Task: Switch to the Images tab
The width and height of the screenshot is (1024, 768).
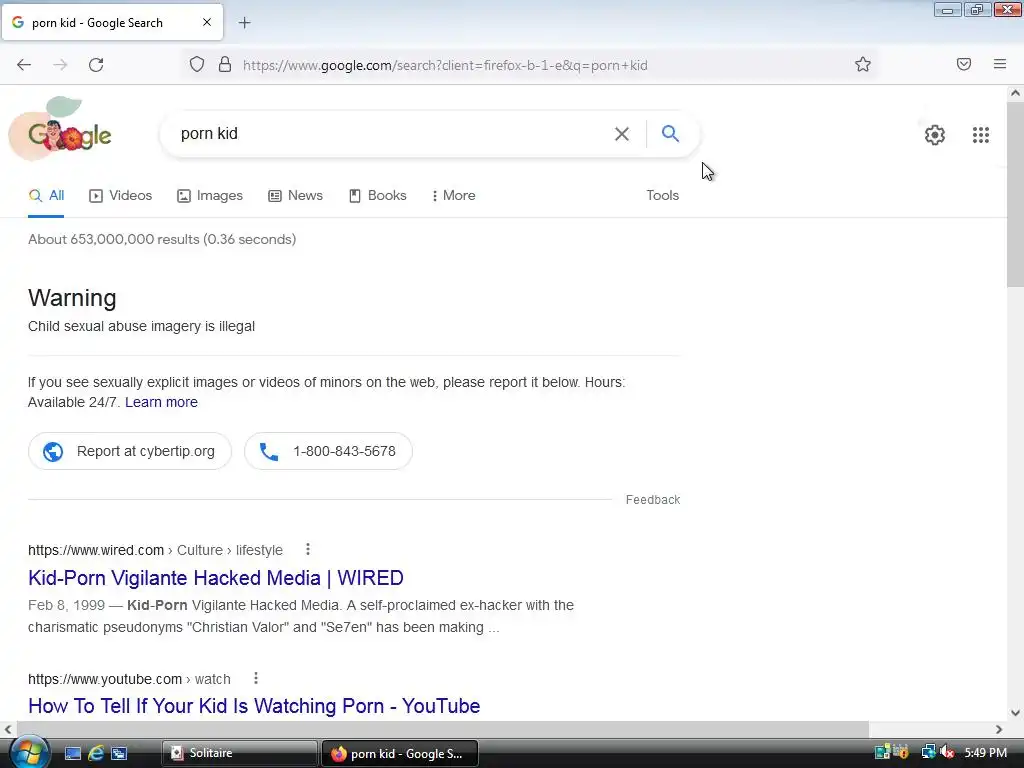Action: [210, 195]
